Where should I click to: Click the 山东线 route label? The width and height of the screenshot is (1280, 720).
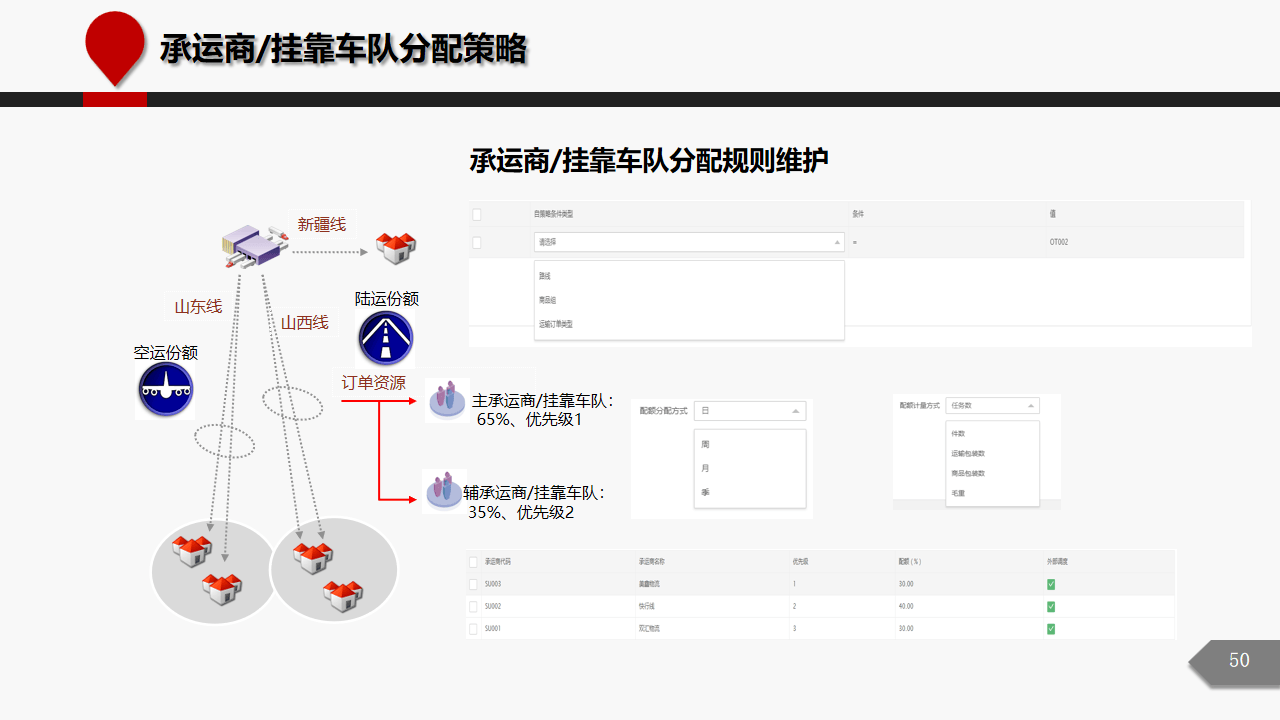[198, 306]
